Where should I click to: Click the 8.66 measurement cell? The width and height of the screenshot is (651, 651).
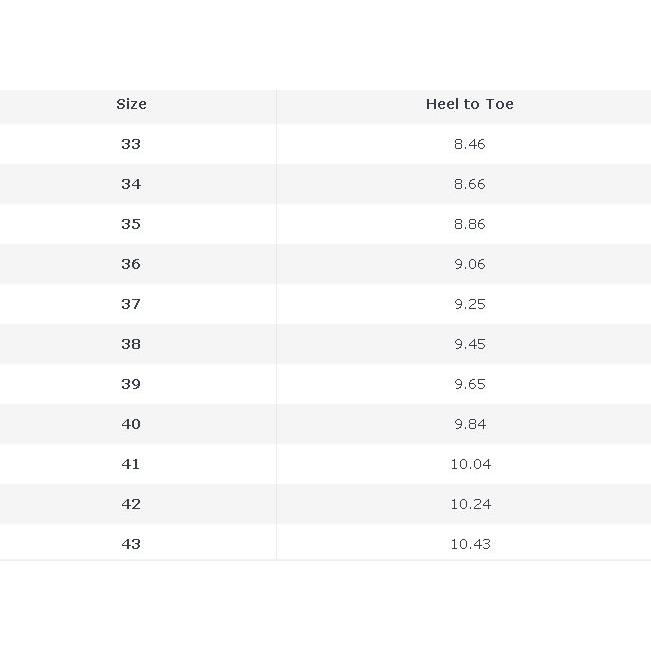click(469, 184)
